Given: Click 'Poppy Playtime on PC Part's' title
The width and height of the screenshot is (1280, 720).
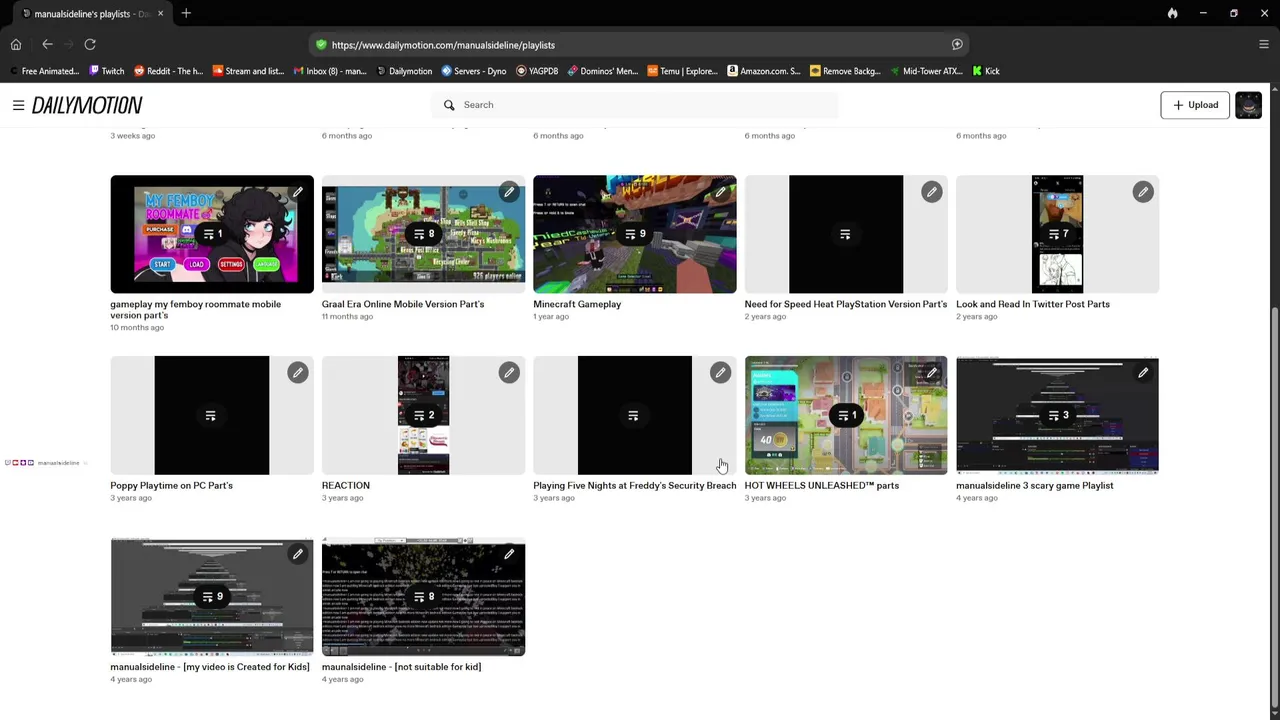Looking at the screenshot, I should click(171, 485).
